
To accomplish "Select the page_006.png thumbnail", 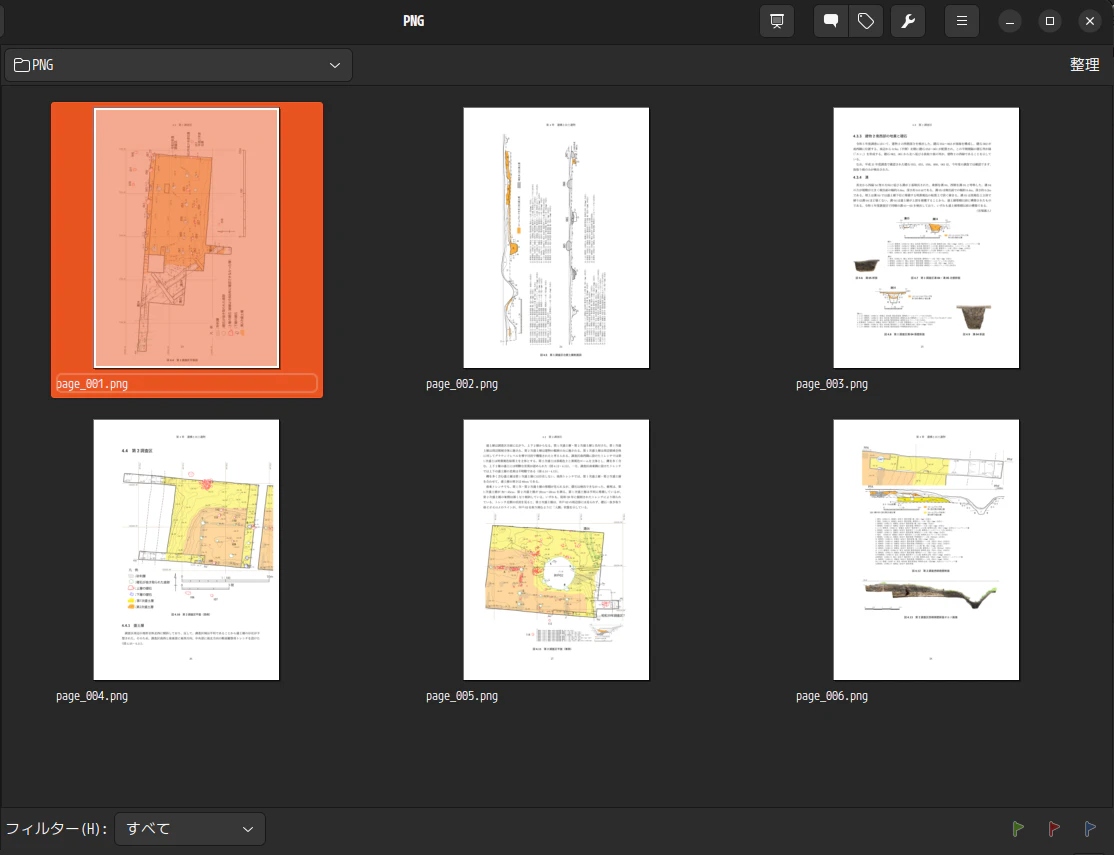I will pos(926,549).
